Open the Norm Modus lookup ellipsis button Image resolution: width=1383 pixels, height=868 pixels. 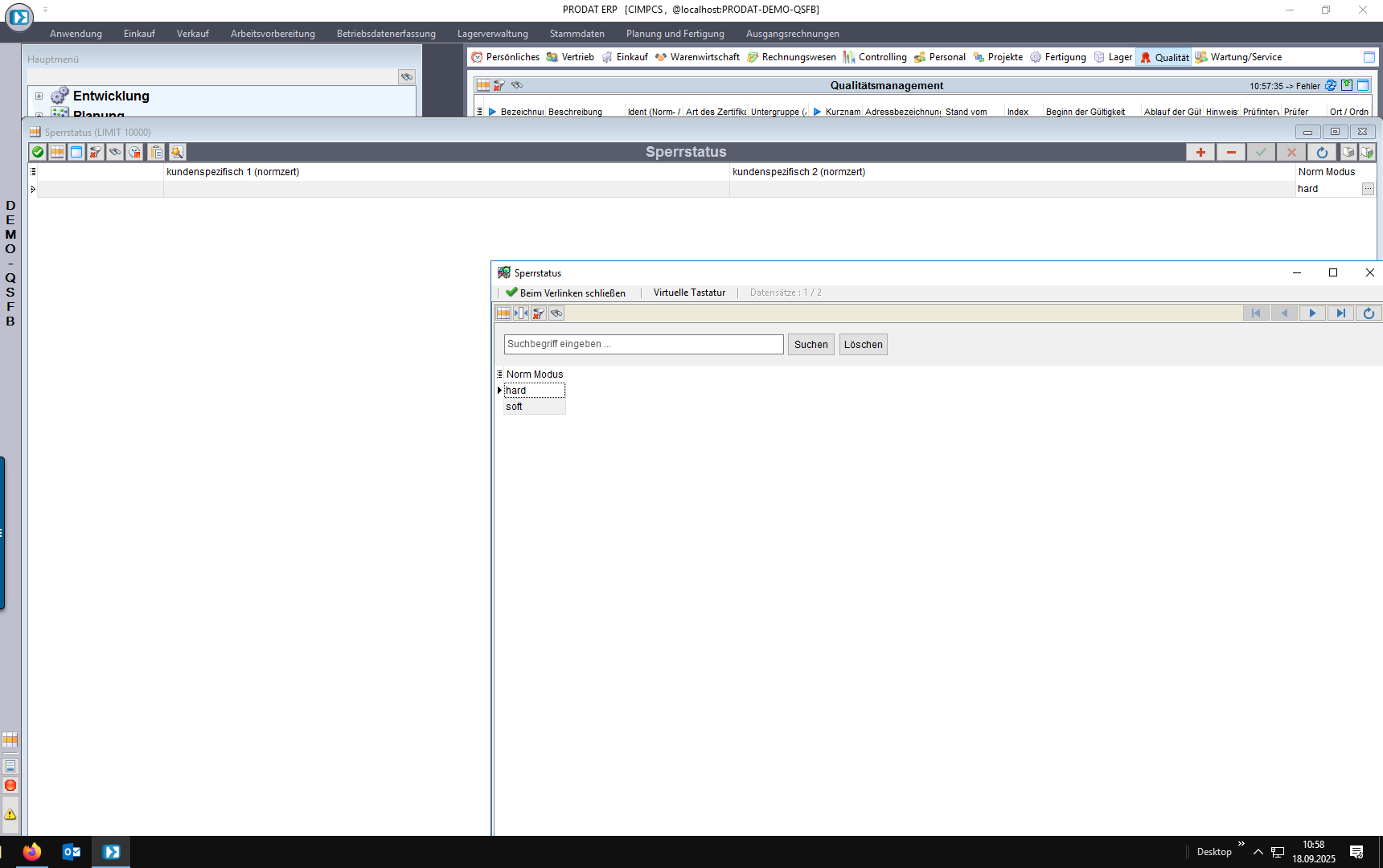coord(1368,189)
